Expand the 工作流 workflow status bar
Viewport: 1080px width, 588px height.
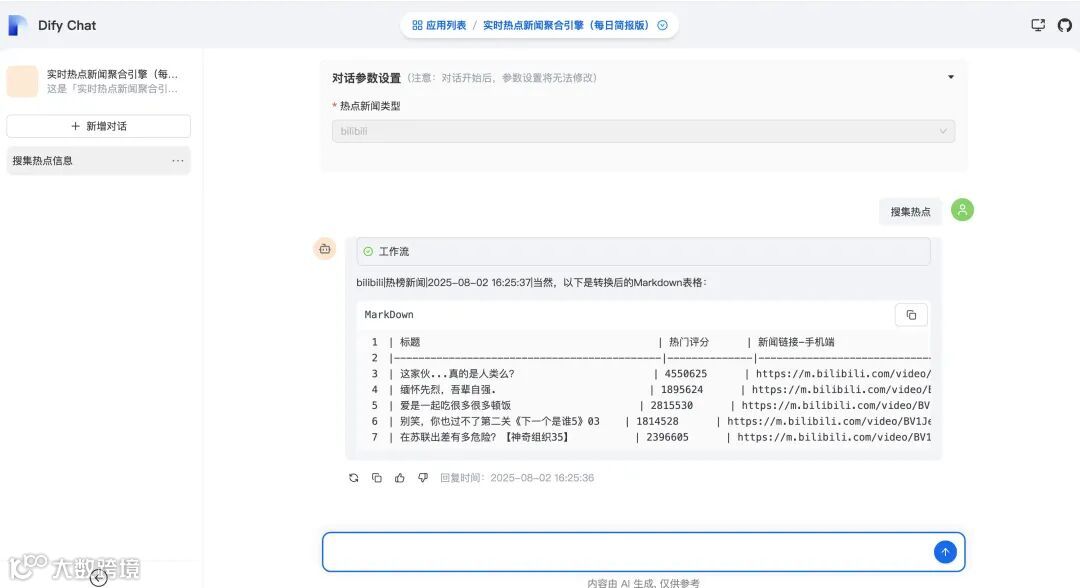(x=643, y=251)
